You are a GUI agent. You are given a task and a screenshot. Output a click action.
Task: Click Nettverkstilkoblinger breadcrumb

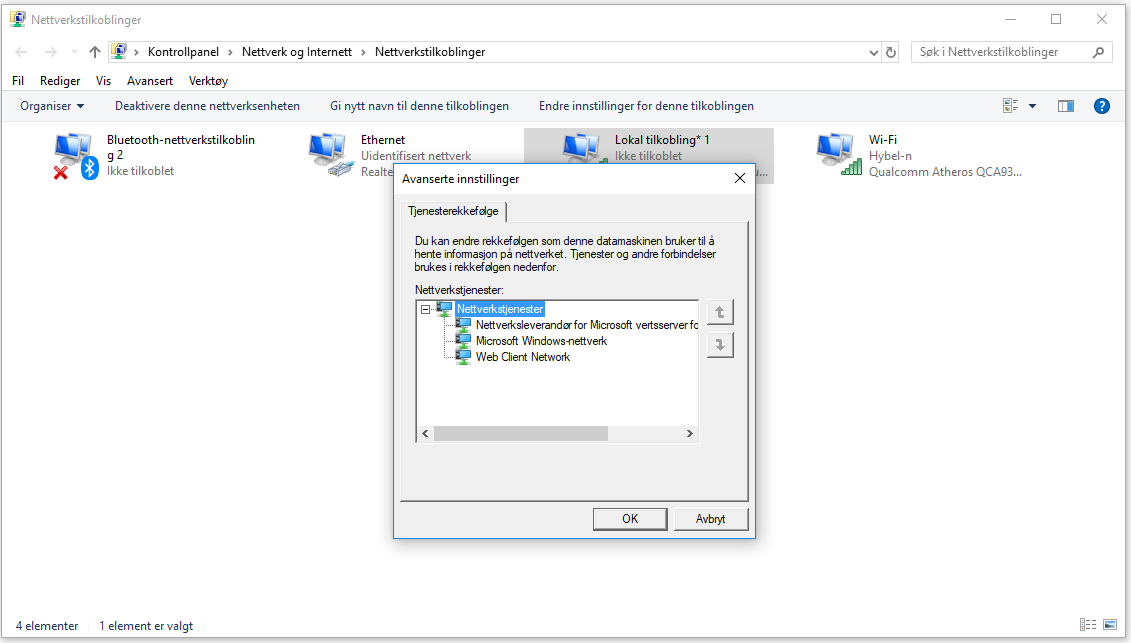pyautogui.click(x=430, y=52)
